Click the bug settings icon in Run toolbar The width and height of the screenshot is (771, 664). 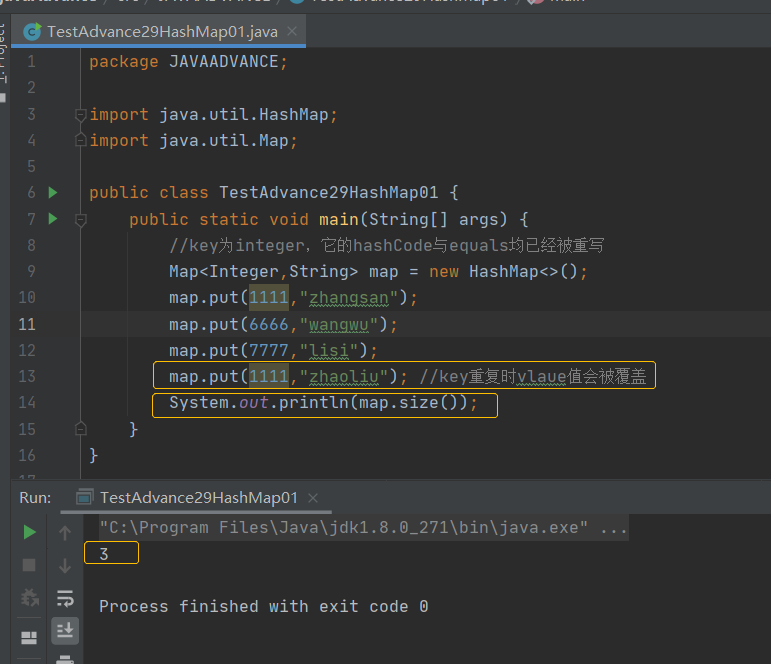[30, 598]
